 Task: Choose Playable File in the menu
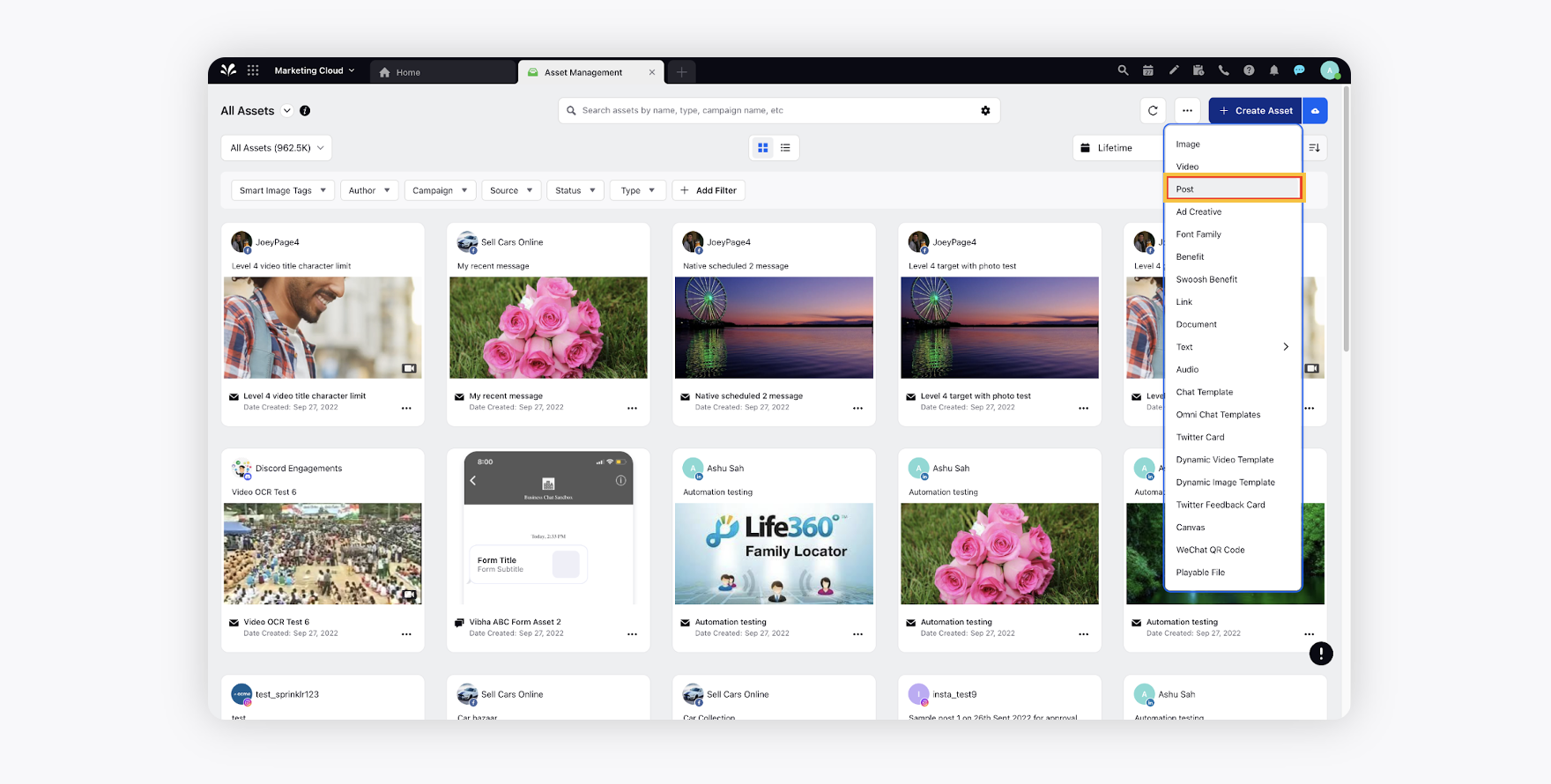point(1233,573)
